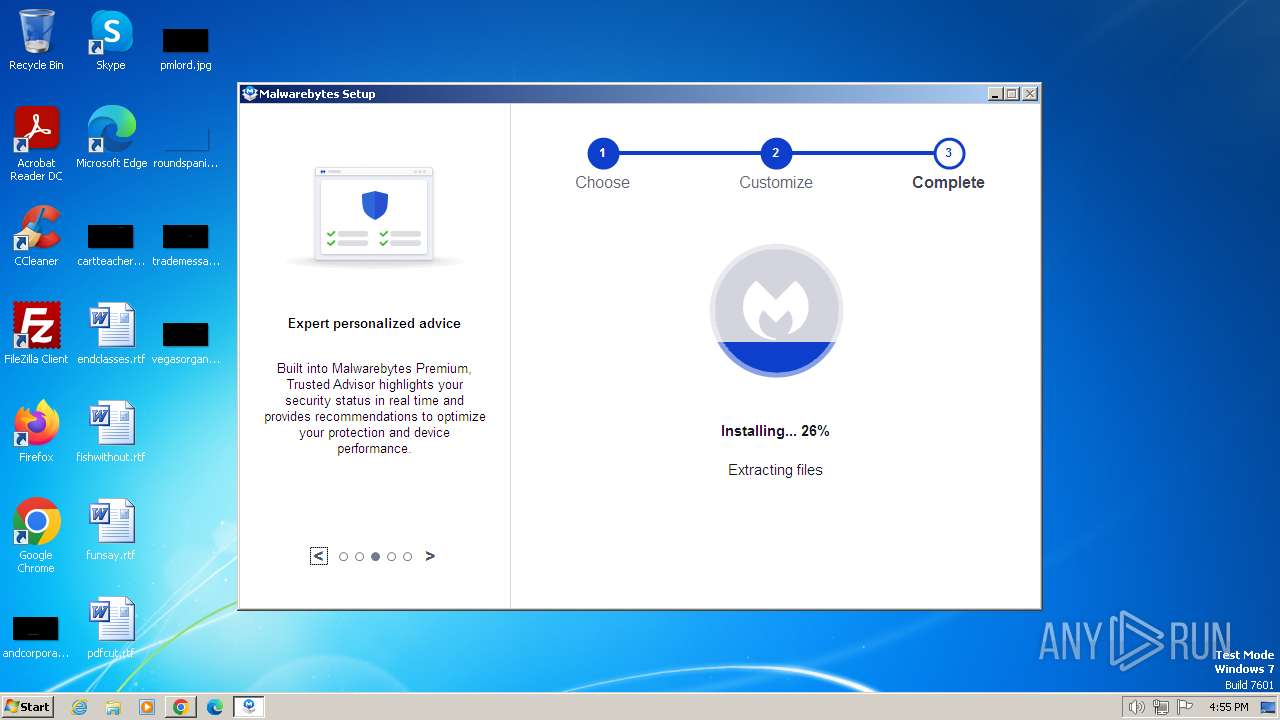Click the Malwarebytes installing progress logo
The height and width of the screenshot is (720, 1280).
tap(776, 310)
